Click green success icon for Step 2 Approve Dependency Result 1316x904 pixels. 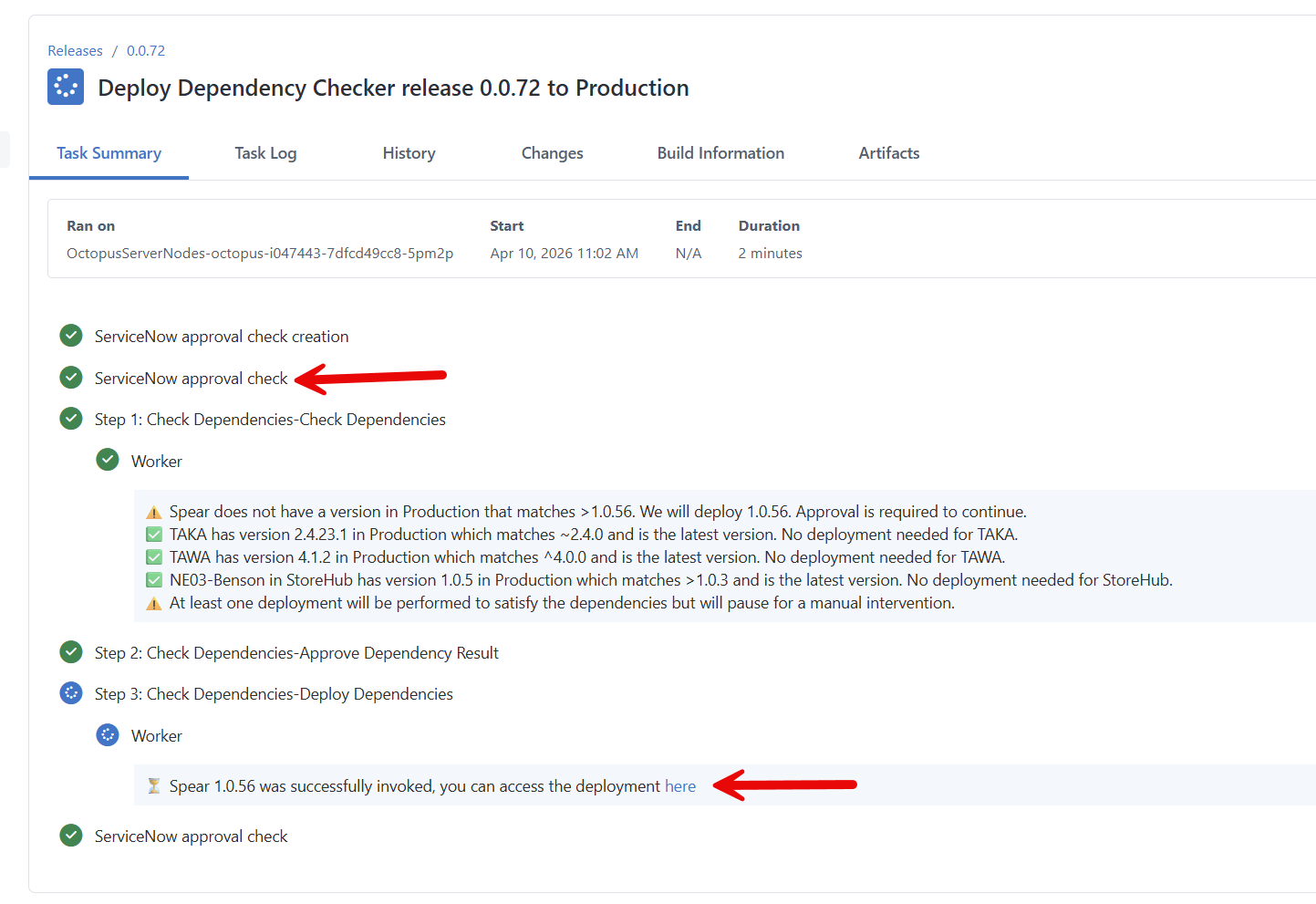(71, 652)
